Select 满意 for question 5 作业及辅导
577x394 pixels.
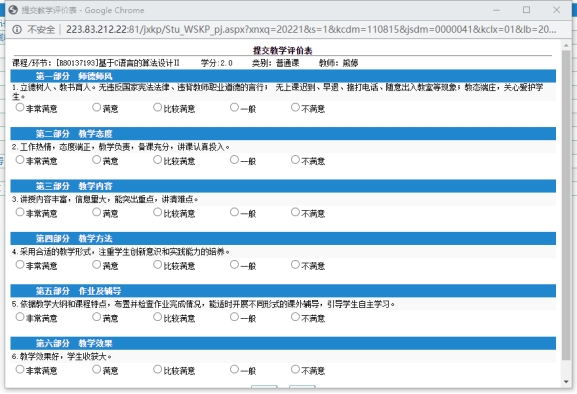[96, 317]
